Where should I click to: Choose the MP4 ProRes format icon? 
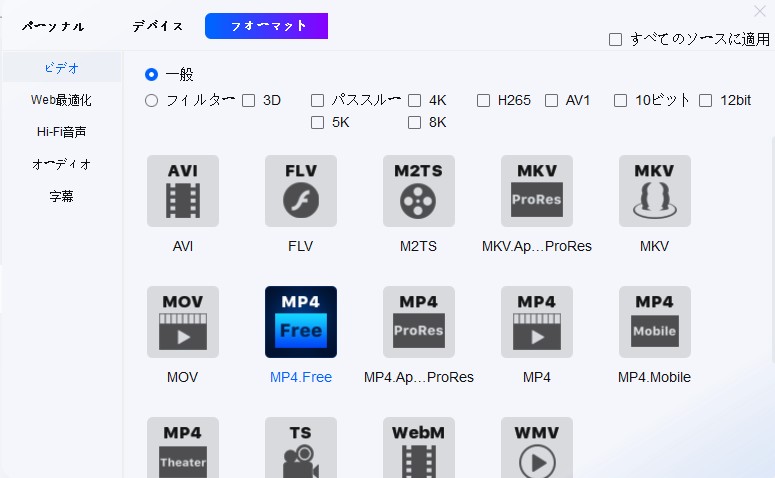click(419, 322)
